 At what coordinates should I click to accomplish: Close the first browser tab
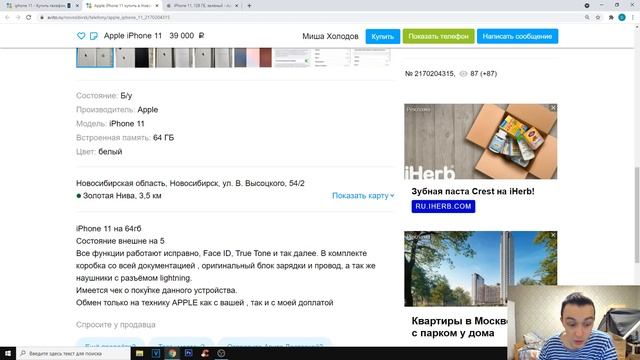click(x=77, y=6)
